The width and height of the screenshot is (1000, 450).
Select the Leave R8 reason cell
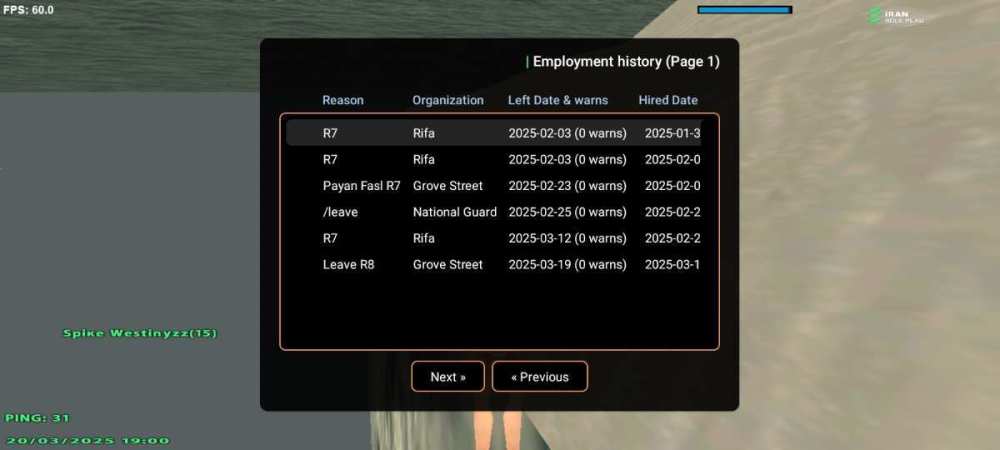tap(348, 265)
